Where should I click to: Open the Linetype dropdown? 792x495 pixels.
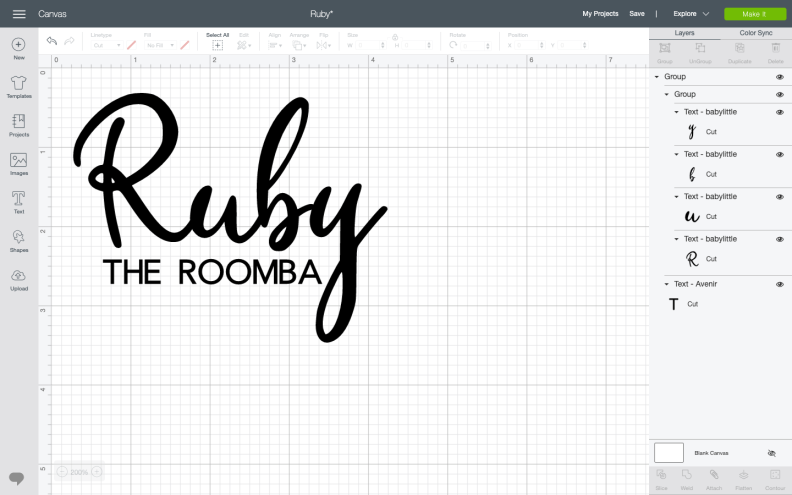(107, 45)
